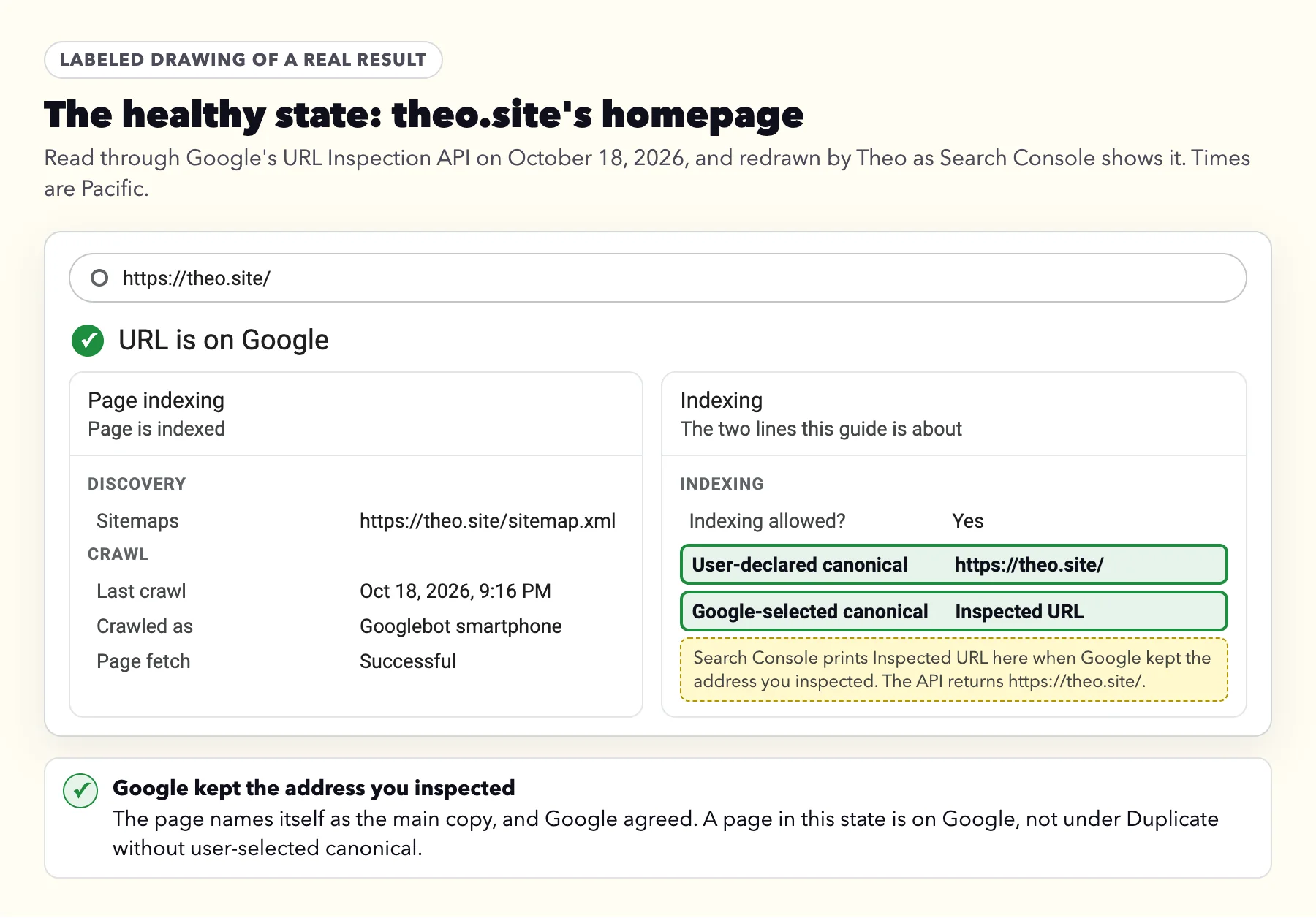Click the paragraph starting 'The page names itself'
This screenshot has width=1316, height=918.
pos(665,833)
